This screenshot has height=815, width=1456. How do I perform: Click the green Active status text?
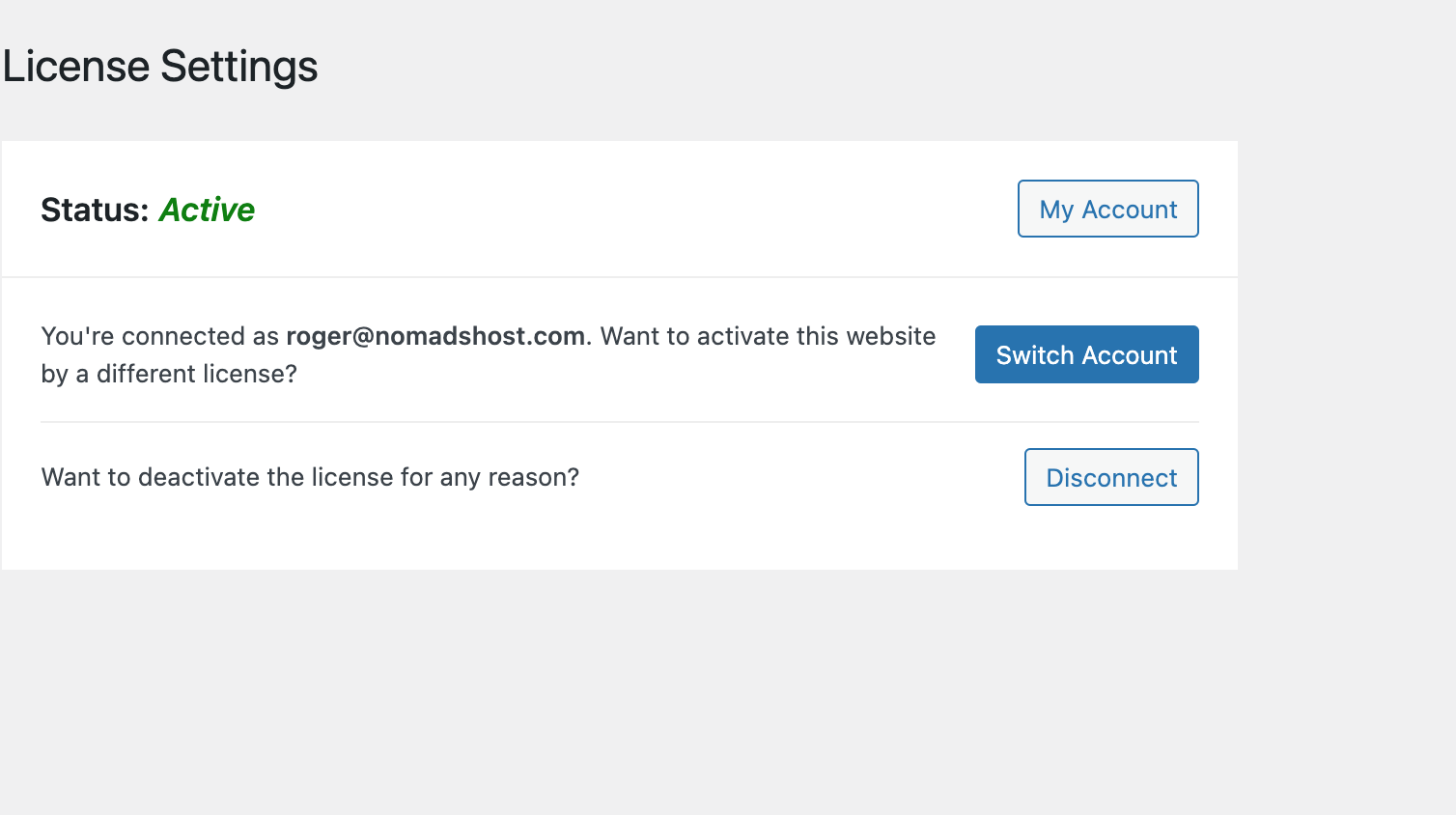pyautogui.click(x=207, y=210)
